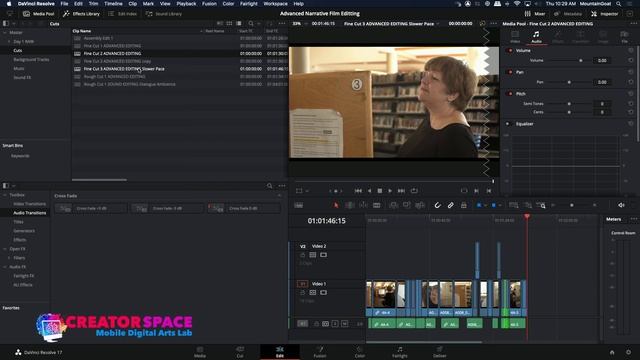Adjust the timeline zoom slider

coord(572,205)
